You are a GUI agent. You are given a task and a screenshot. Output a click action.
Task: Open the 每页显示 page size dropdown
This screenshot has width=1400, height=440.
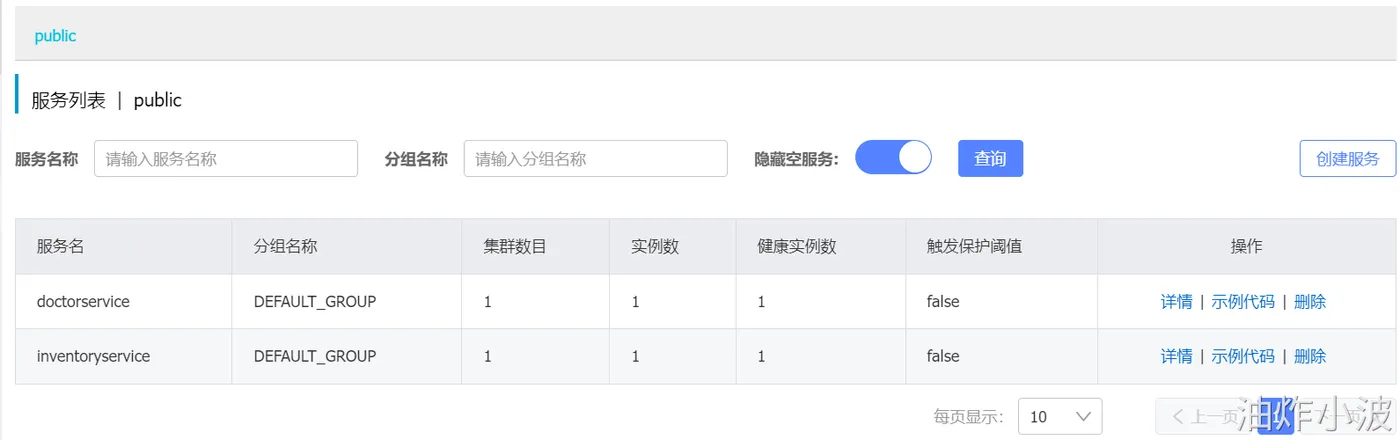[1059, 416]
